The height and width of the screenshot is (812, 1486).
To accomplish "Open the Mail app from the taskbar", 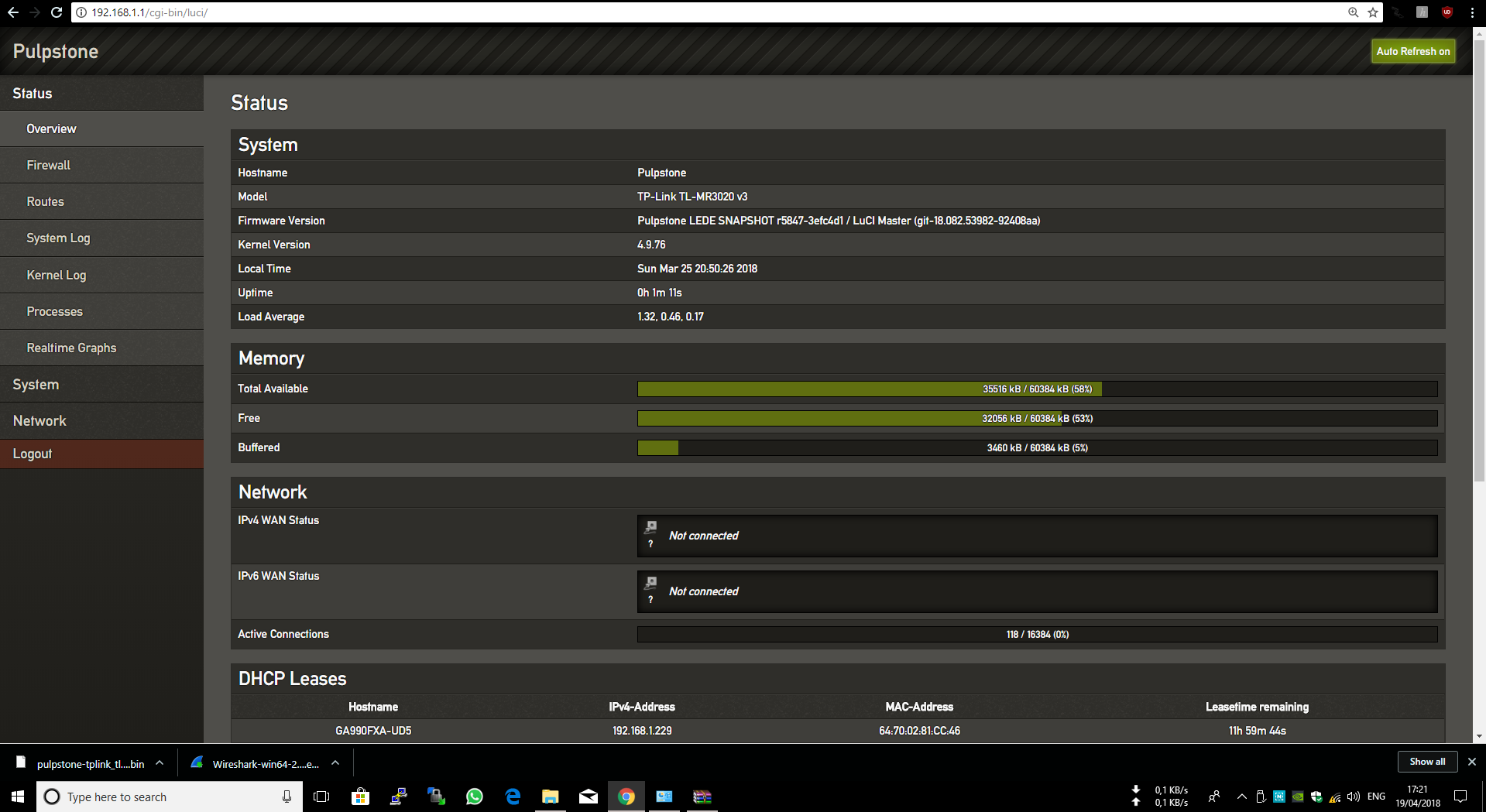I will (589, 797).
